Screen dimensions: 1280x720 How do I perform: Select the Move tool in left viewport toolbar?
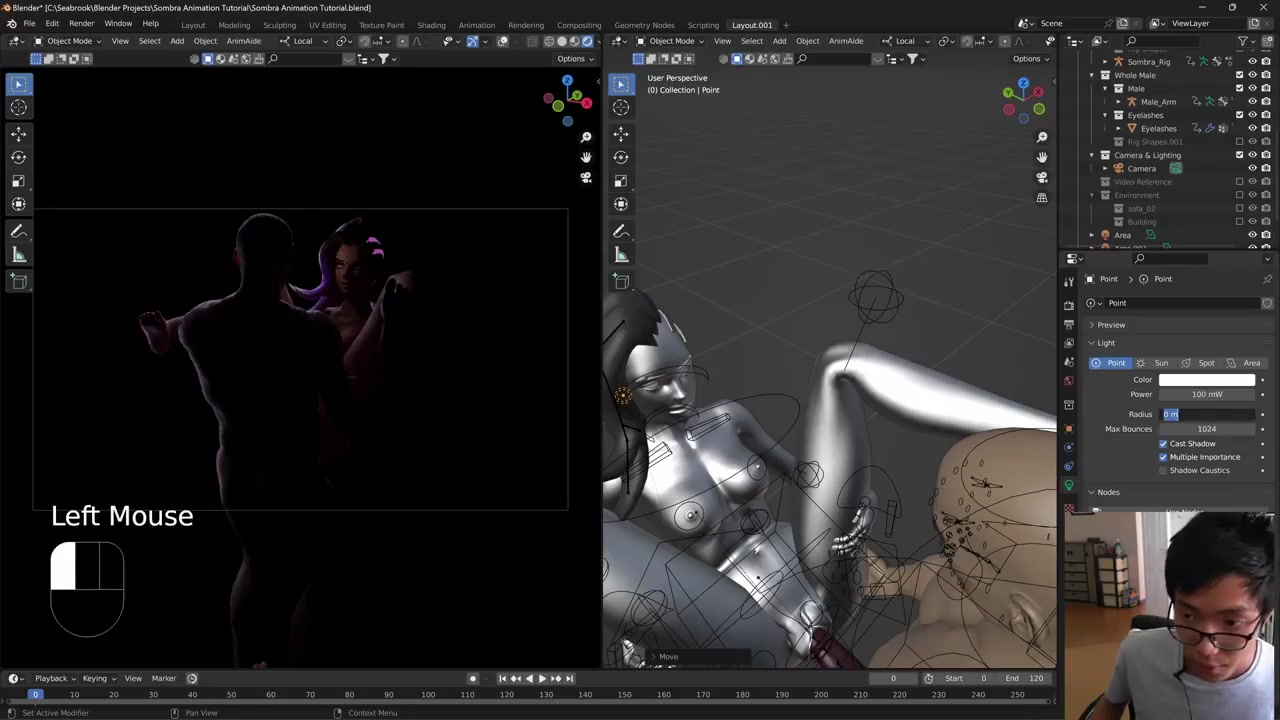pyautogui.click(x=18, y=133)
